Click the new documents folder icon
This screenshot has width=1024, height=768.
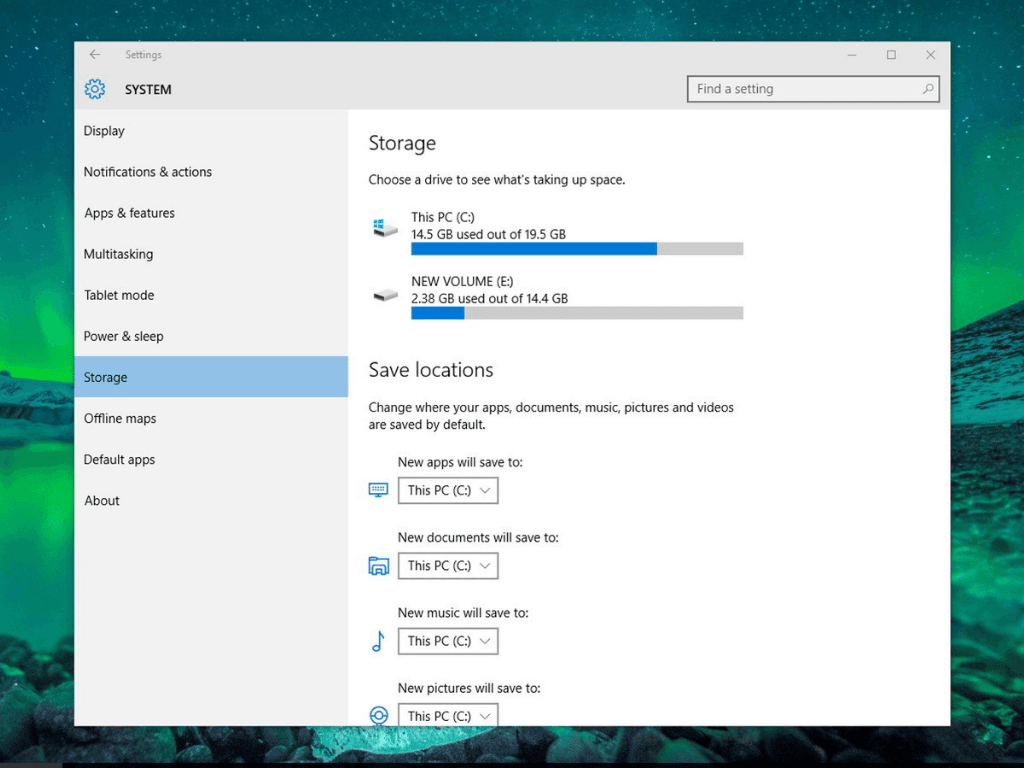pos(378,566)
